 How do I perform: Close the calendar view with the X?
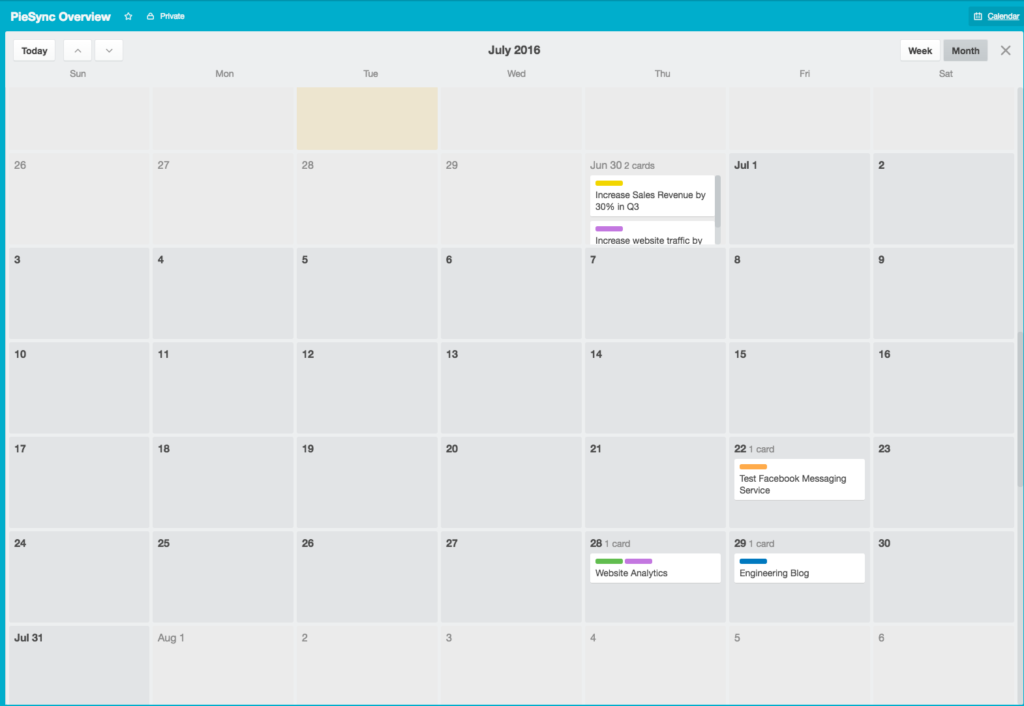pos(1006,50)
